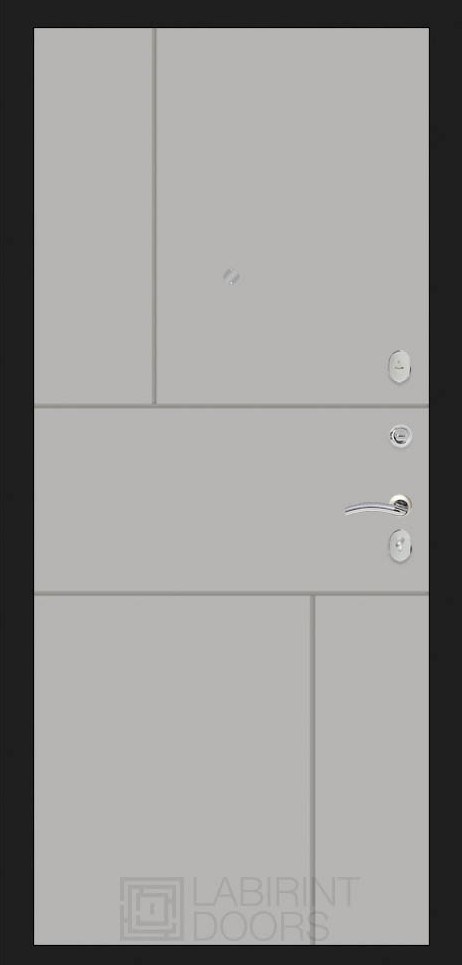Select the narrow upper-left door panel
This screenshot has width=462, height=965.
pos(93,216)
